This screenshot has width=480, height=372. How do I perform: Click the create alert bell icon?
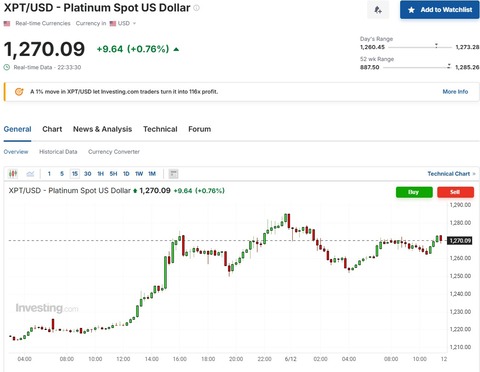click(378, 10)
